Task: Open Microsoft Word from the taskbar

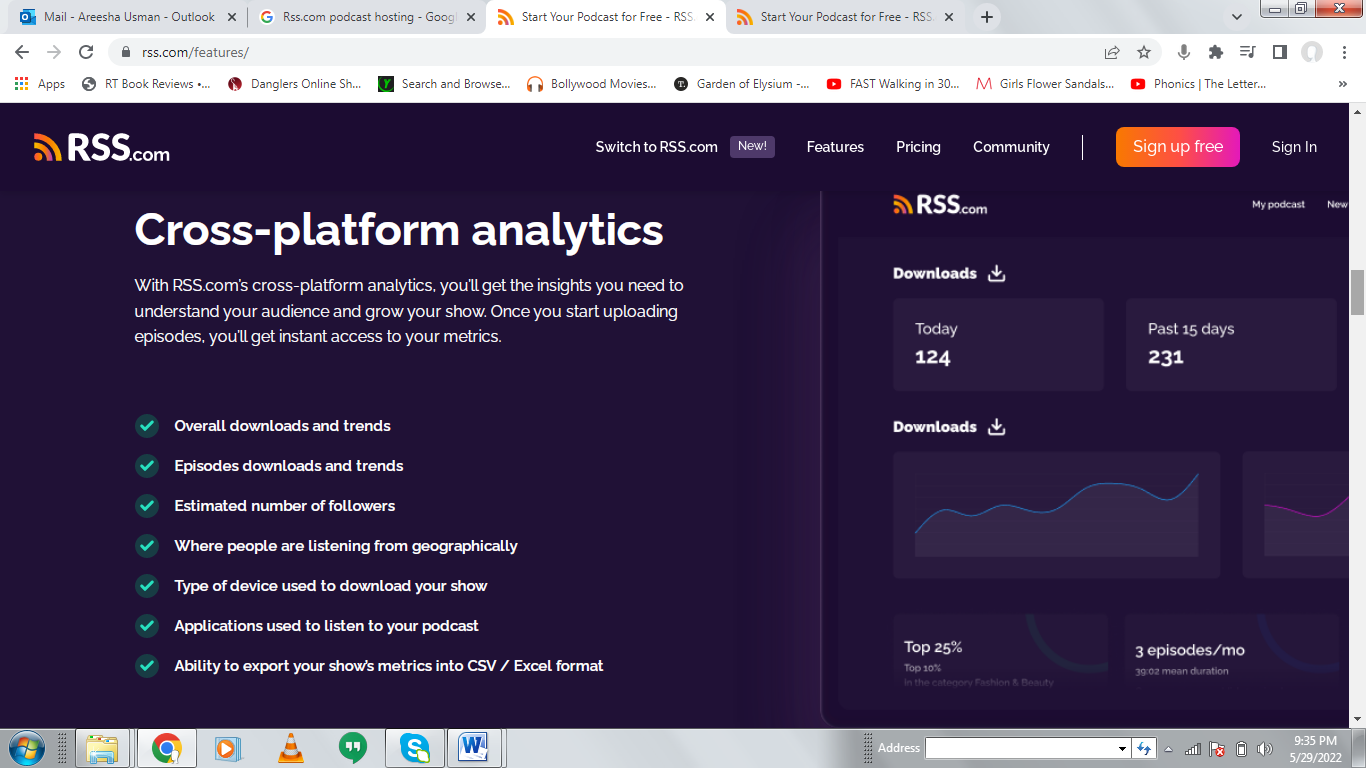Action: pyautogui.click(x=473, y=748)
